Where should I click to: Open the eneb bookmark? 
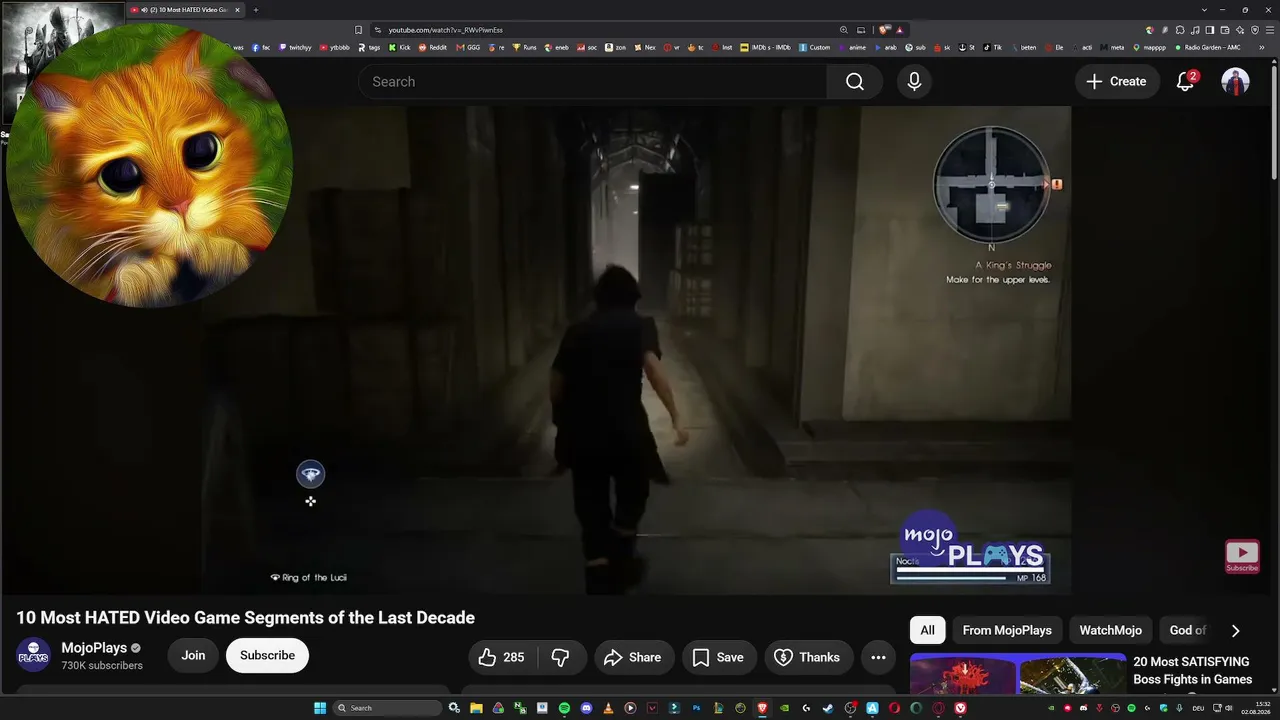557,47
